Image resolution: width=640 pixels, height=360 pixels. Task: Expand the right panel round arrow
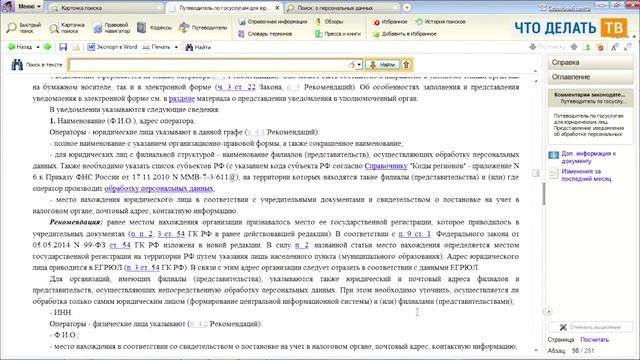tap(549, 311)
